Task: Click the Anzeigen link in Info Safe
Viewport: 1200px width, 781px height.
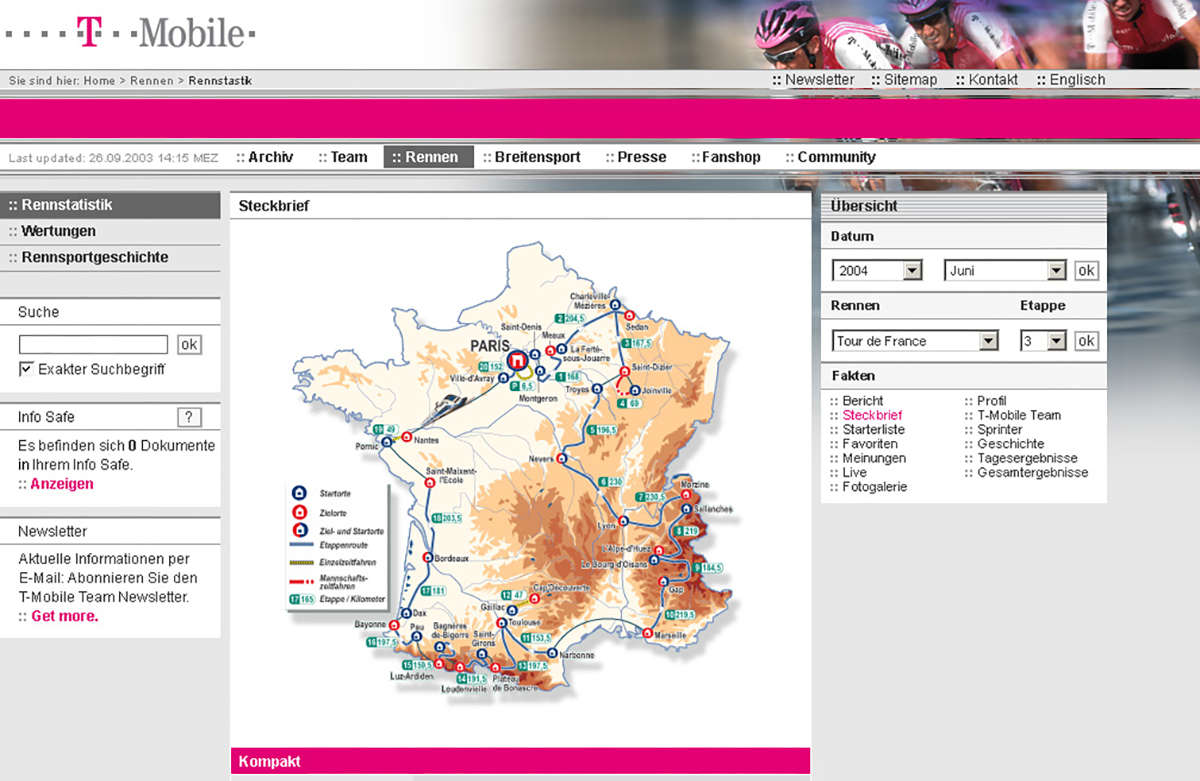Action: [61, 484]
